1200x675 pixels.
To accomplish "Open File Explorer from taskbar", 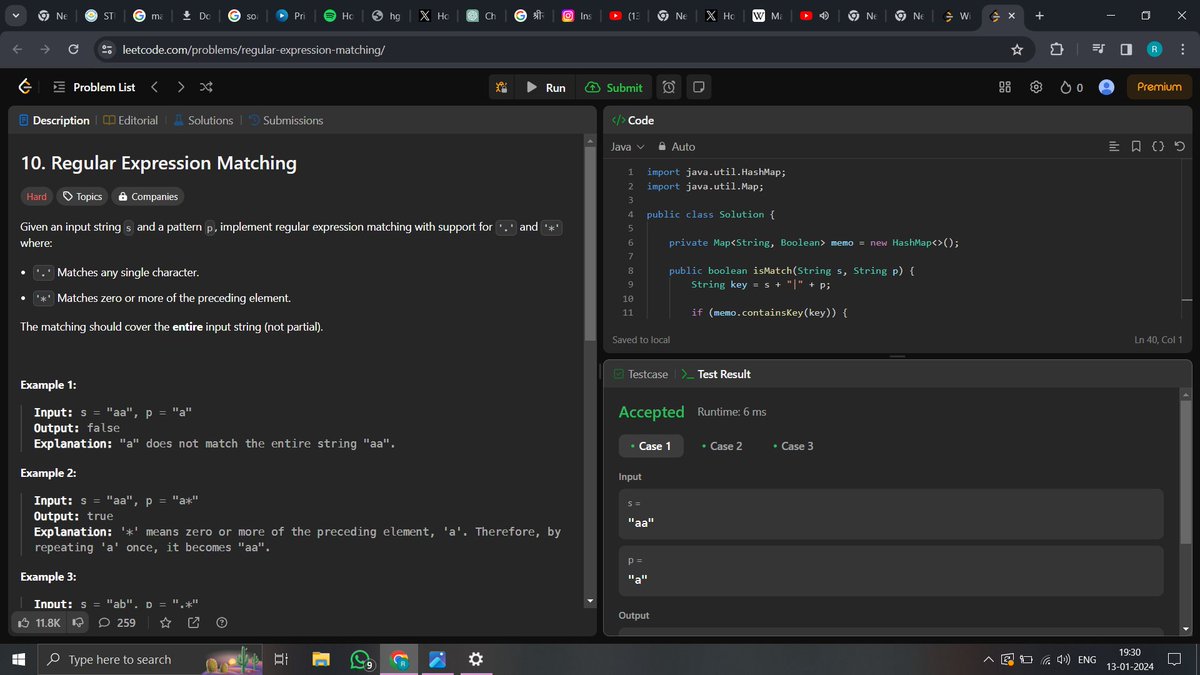I will click(x=320, y=659).
